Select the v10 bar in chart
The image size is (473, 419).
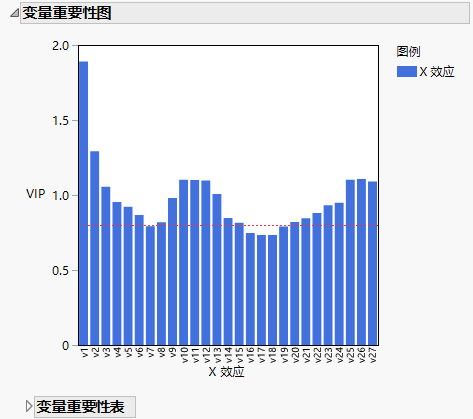pyautogui.click(x=184, y=263)
